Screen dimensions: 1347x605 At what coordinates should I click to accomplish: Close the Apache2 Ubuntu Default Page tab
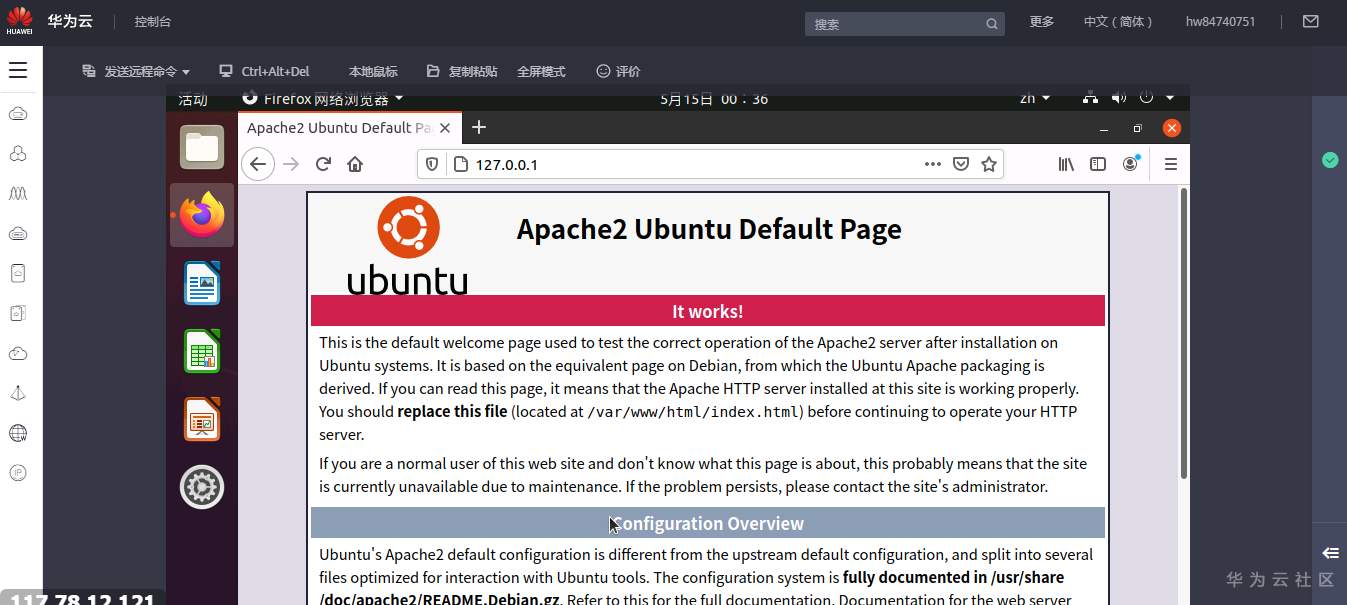point(446,127)
